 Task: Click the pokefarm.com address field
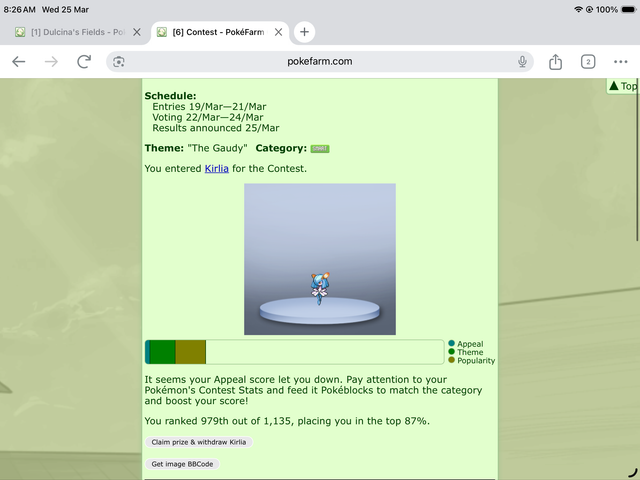(x=320, y=62)
